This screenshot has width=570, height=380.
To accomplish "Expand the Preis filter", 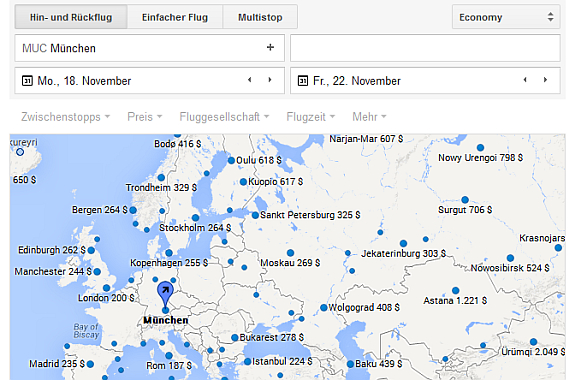I will [145, 117].
